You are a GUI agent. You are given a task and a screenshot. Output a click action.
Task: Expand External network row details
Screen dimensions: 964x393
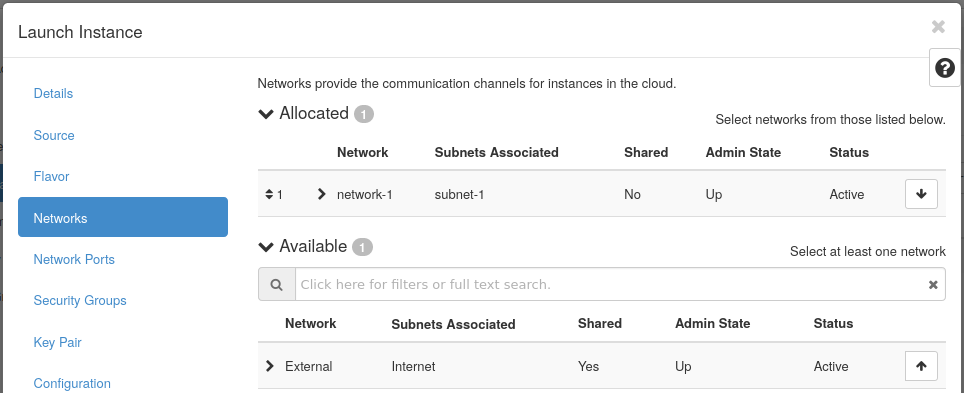pos(269,366)
